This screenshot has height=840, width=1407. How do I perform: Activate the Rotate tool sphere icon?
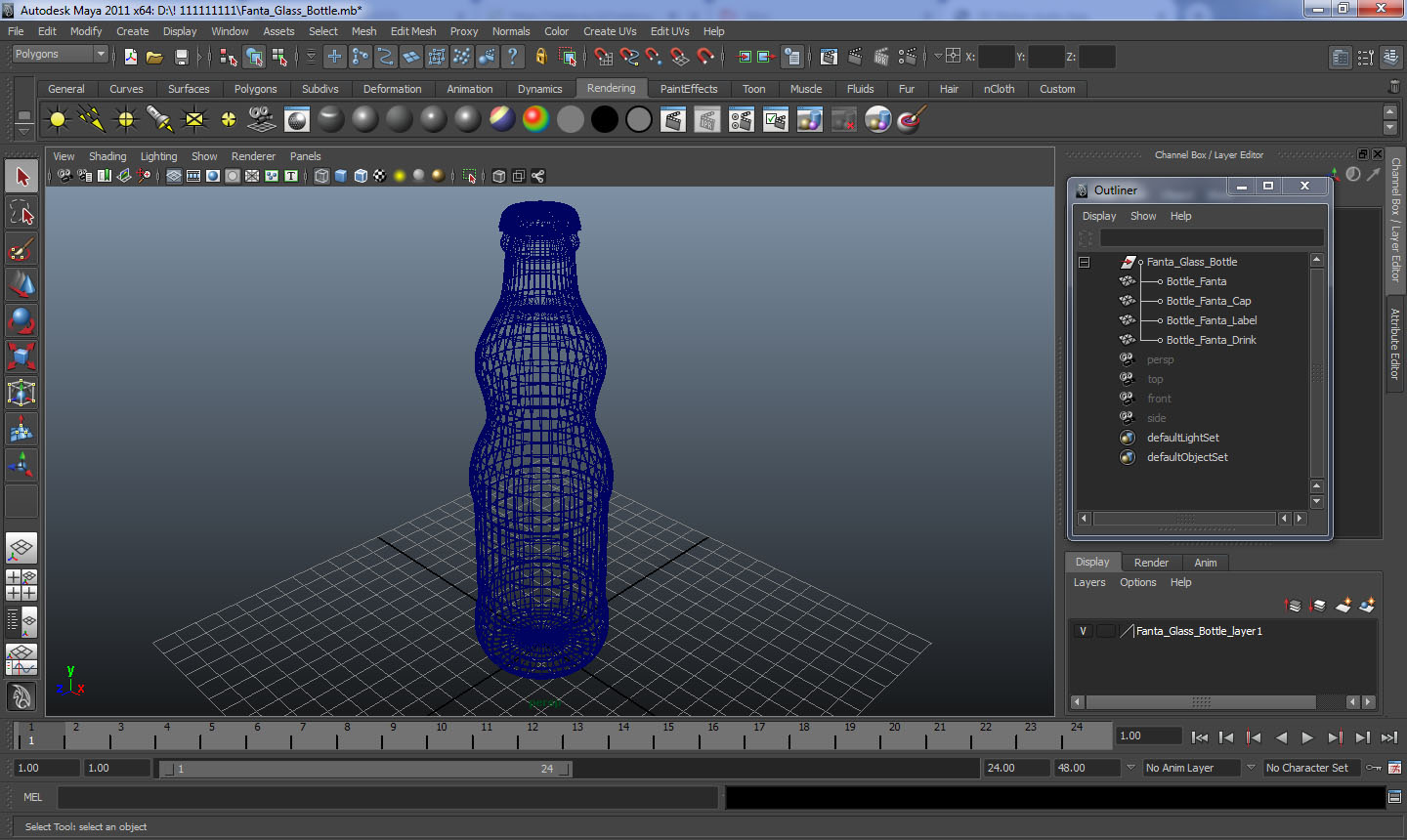[x=21, y=320]
